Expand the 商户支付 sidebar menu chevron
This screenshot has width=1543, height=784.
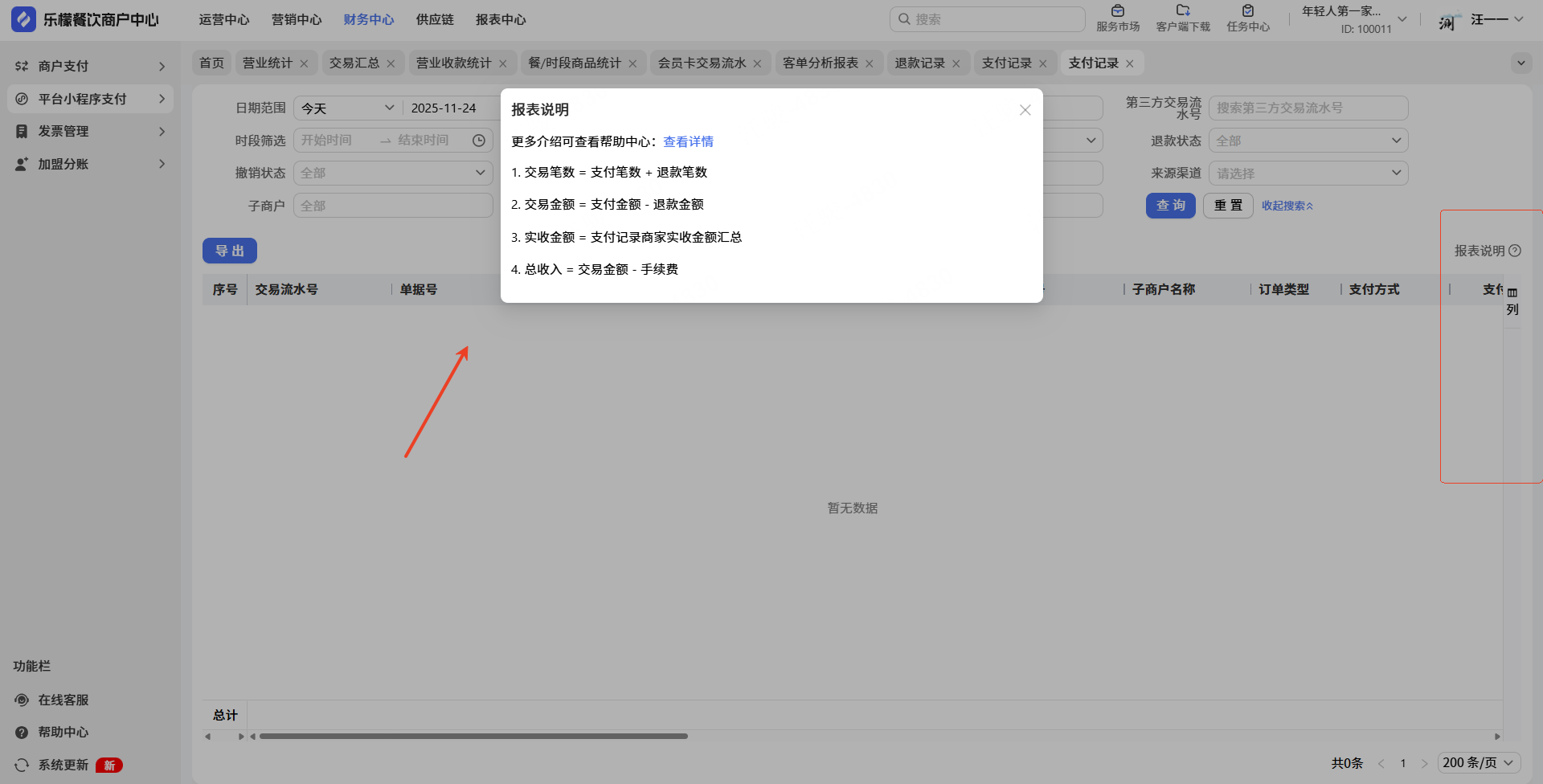pyautogui.click(x=162, y=66)
